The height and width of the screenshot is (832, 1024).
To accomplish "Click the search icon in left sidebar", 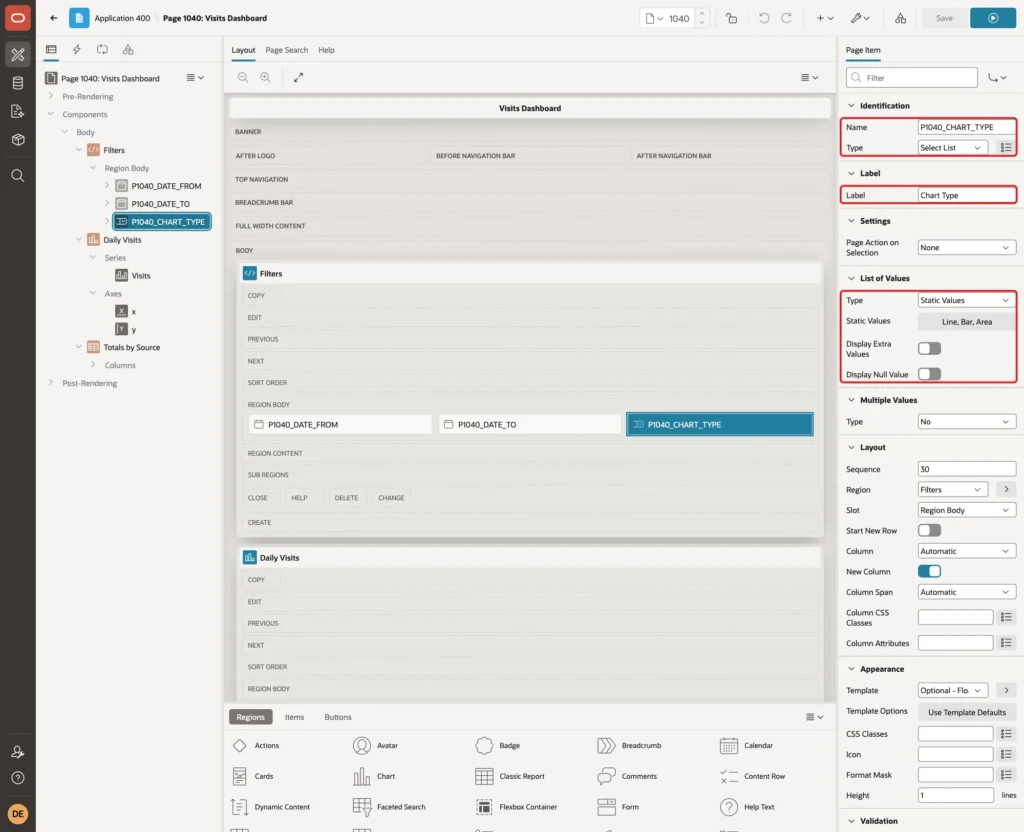I will point(18,176).
